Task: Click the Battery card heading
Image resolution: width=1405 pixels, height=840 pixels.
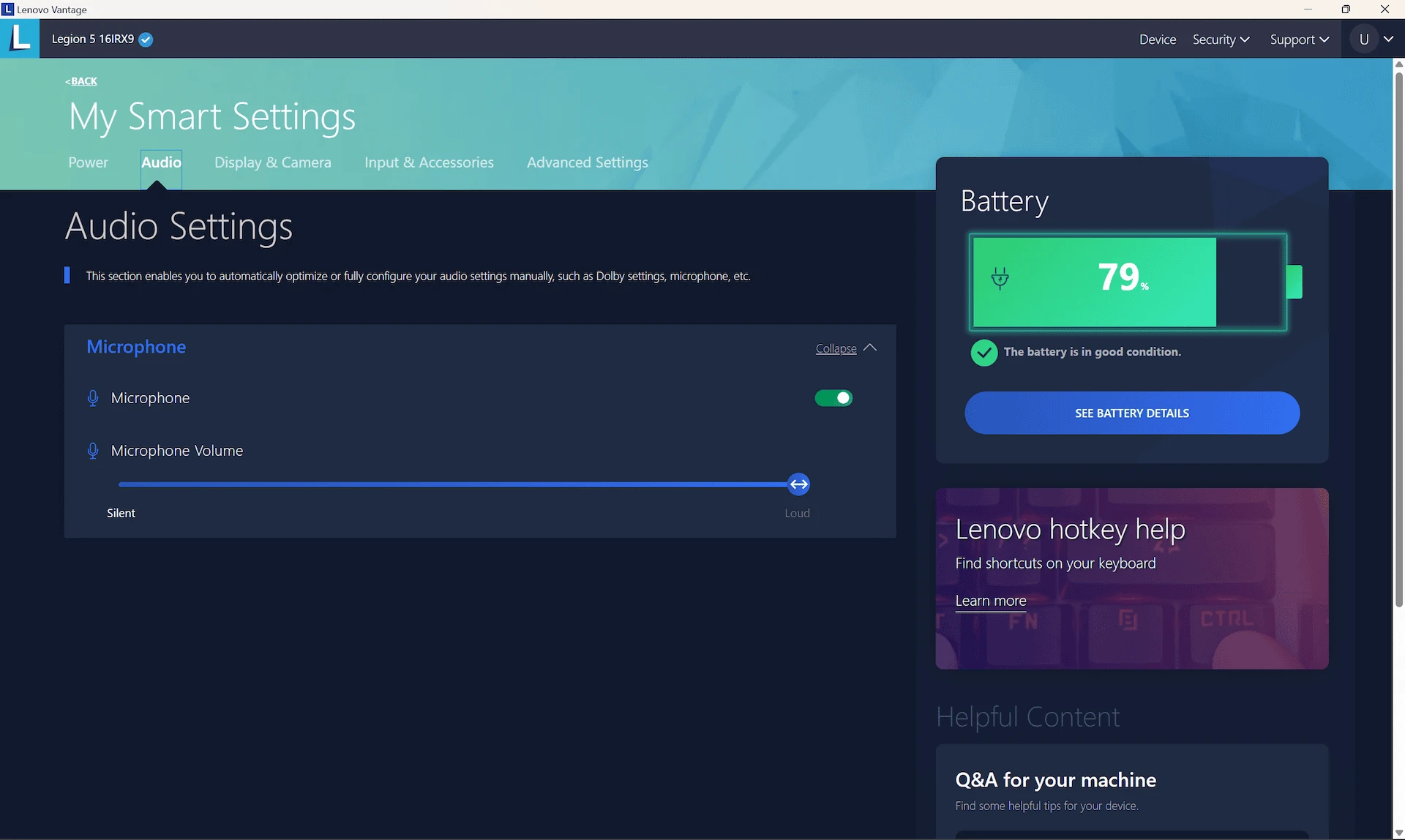Action: tap(1004, 201)
